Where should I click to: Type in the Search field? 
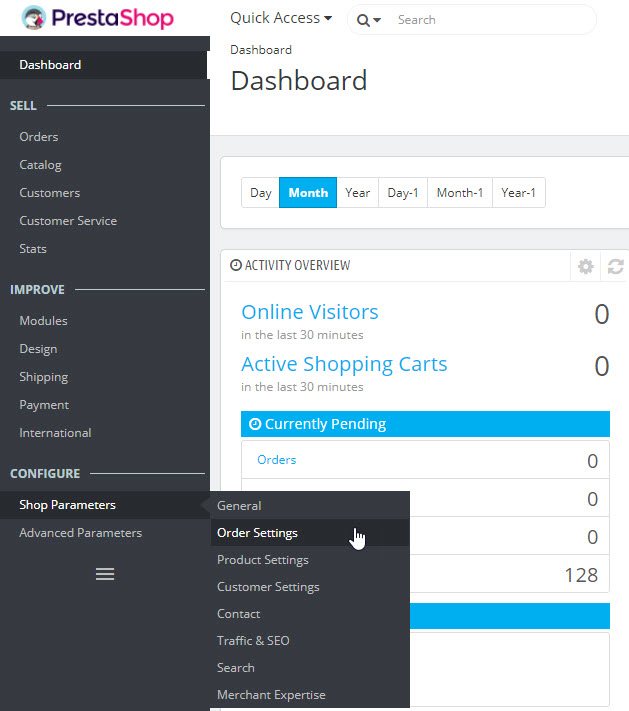[x=490, y=20]
